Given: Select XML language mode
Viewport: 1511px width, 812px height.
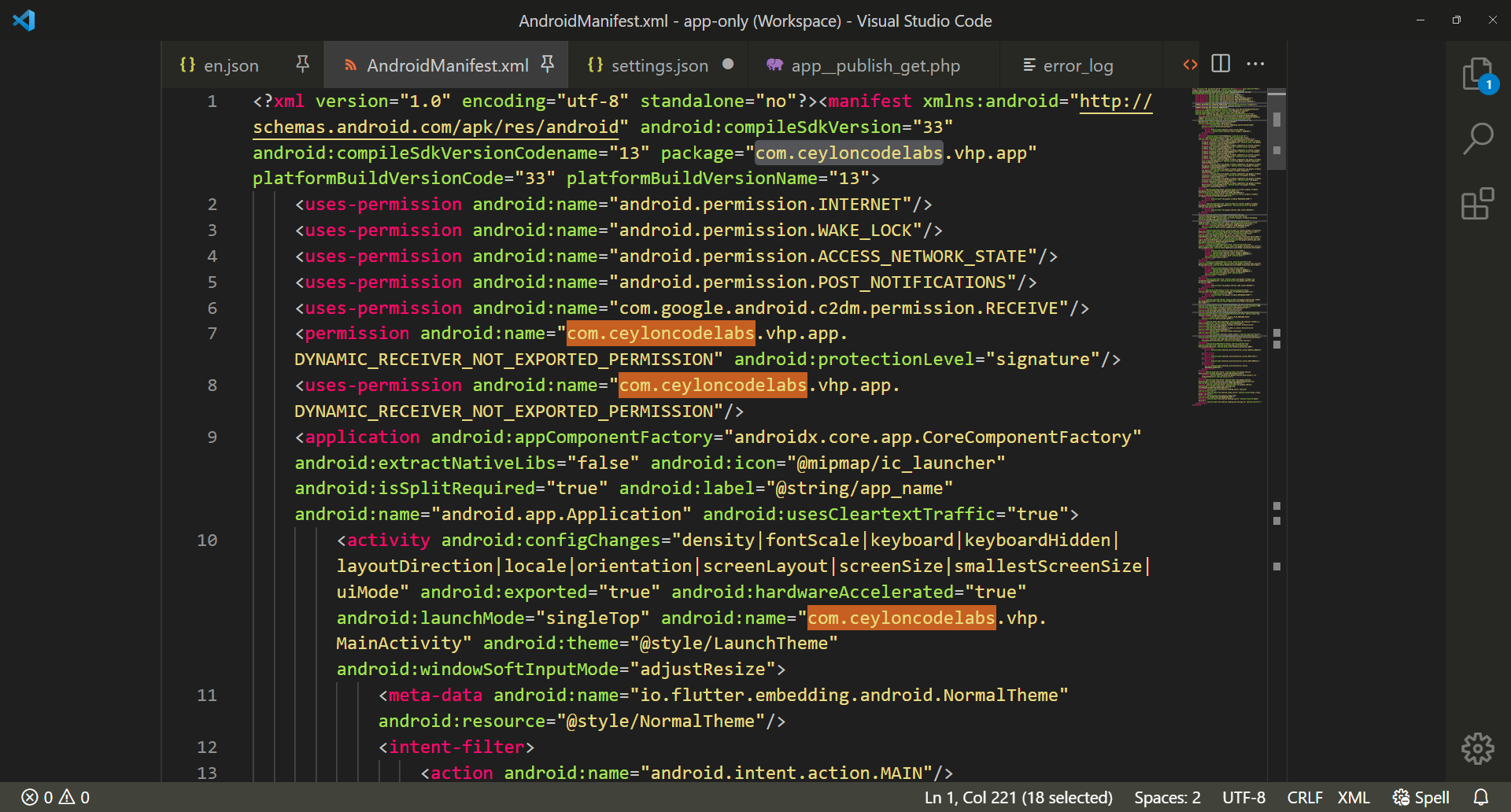Looking at the screenshot, I should tap(1354, 798).
